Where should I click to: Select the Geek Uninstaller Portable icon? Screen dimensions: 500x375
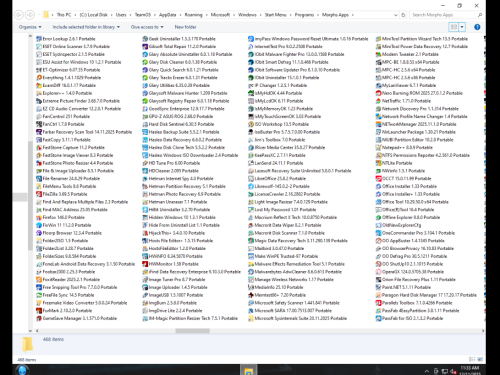click(145, 39)
